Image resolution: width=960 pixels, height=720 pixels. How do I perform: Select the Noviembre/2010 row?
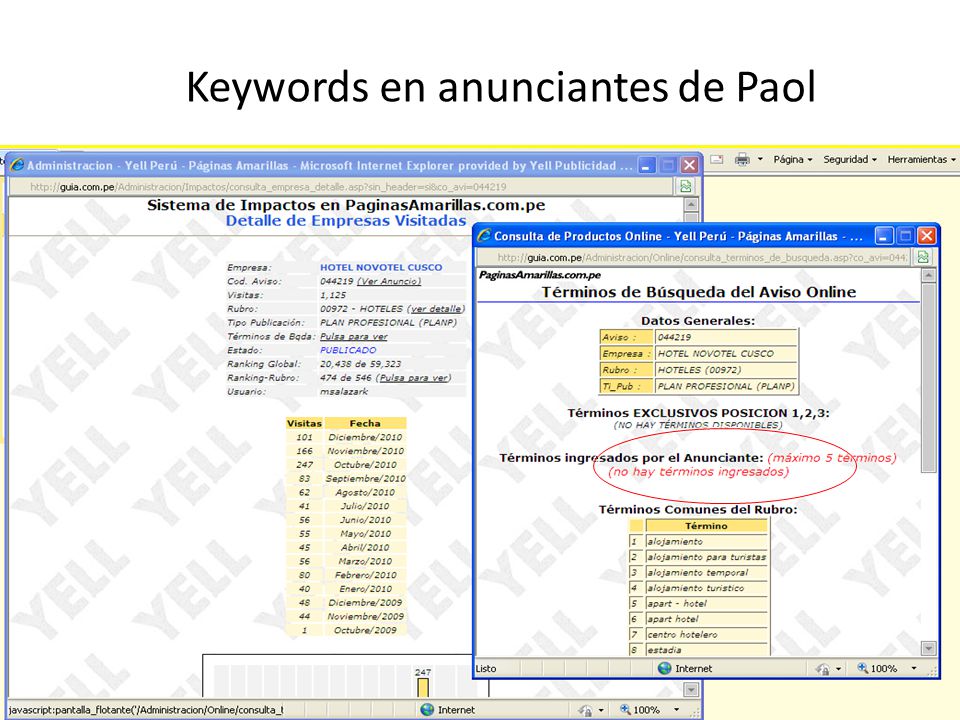[x=346, y=451]
